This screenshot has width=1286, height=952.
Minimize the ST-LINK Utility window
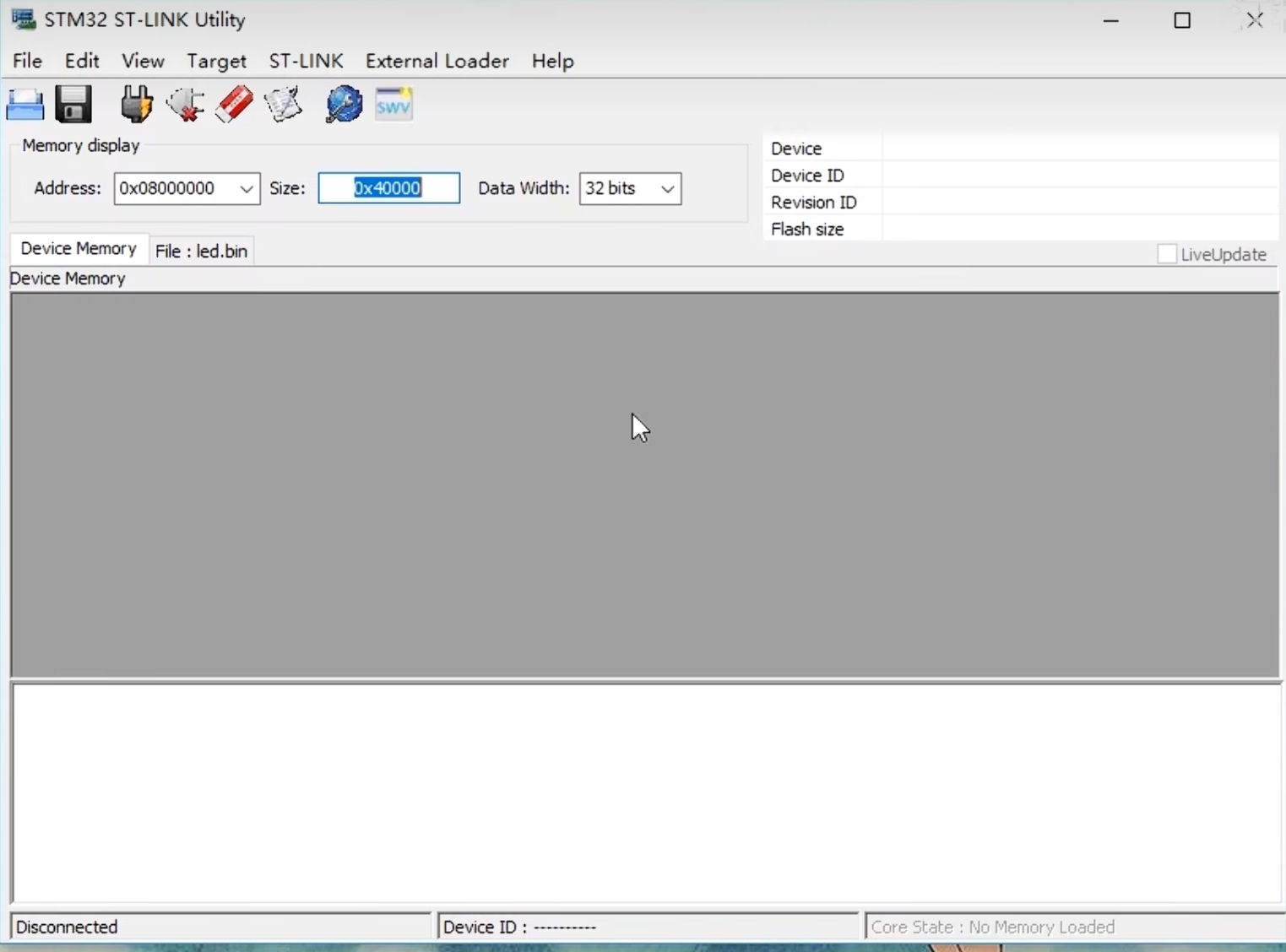1110,20
